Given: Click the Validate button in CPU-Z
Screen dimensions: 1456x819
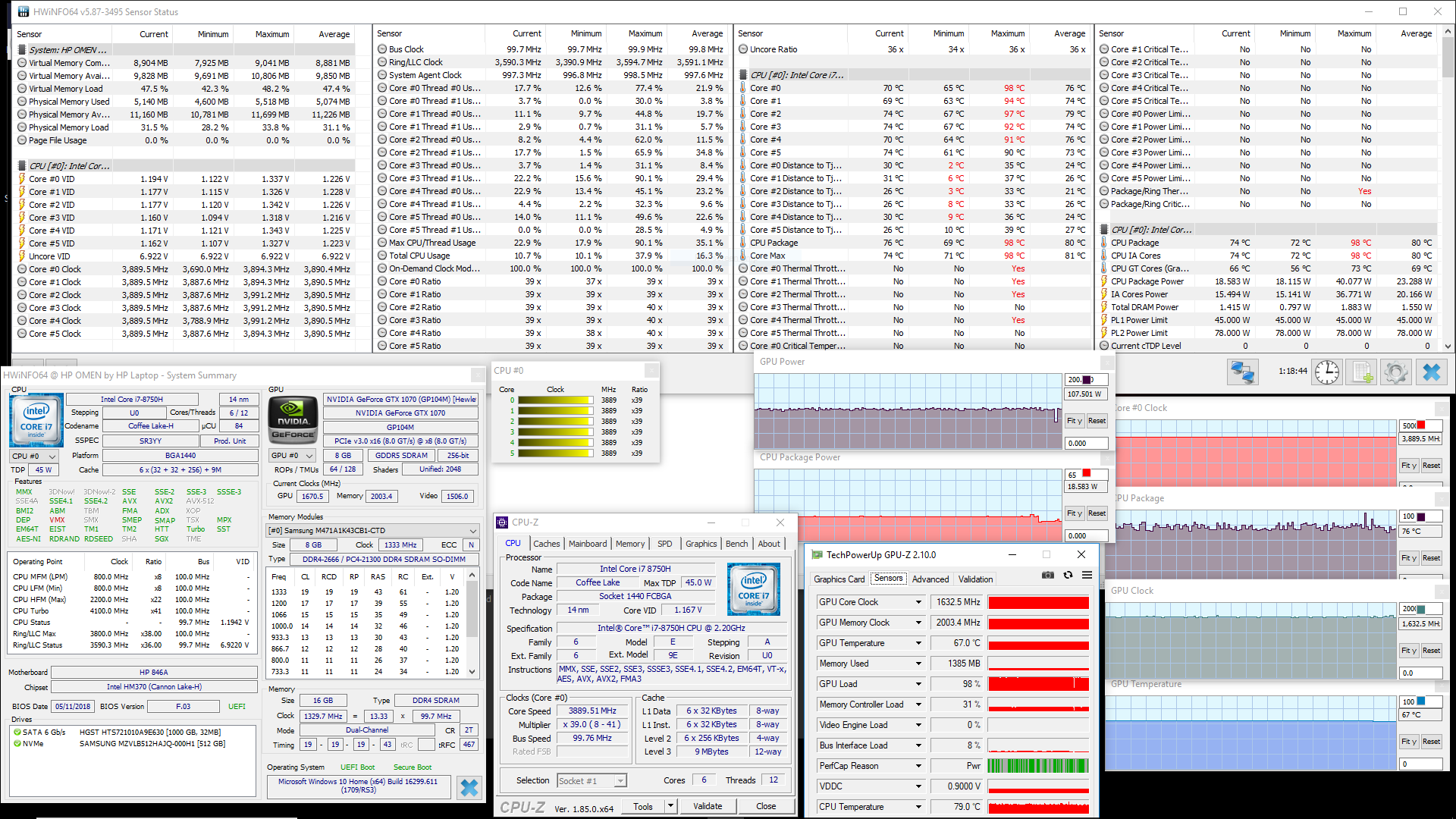Looking at the screenshot, I should click(x=708, y=806).
